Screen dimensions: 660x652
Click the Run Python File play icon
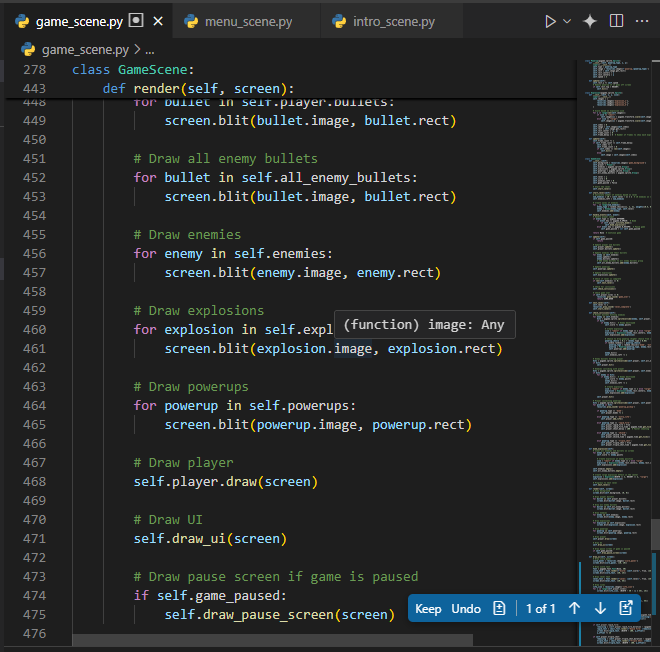tap(549, 21)
